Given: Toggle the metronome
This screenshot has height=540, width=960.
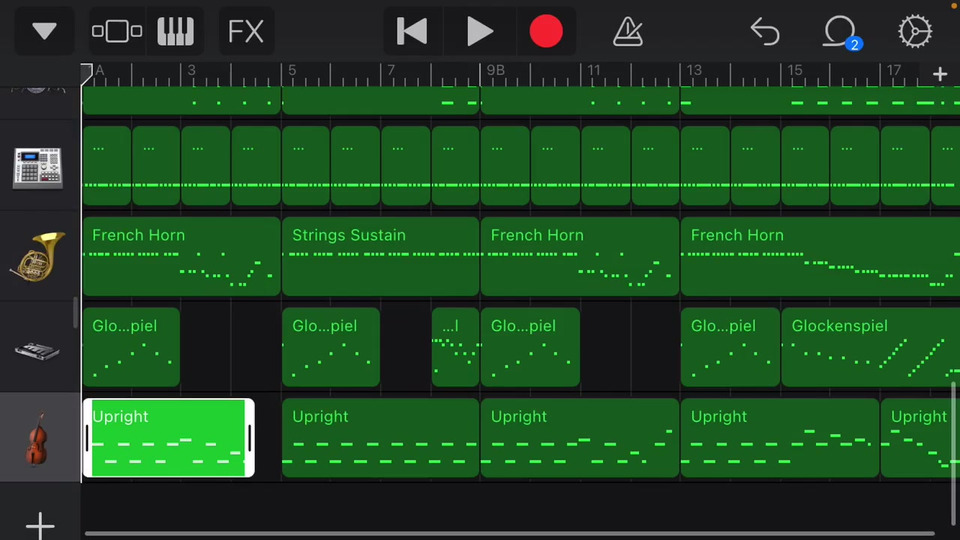Looking at the screenshot, I should pos(628,31).
